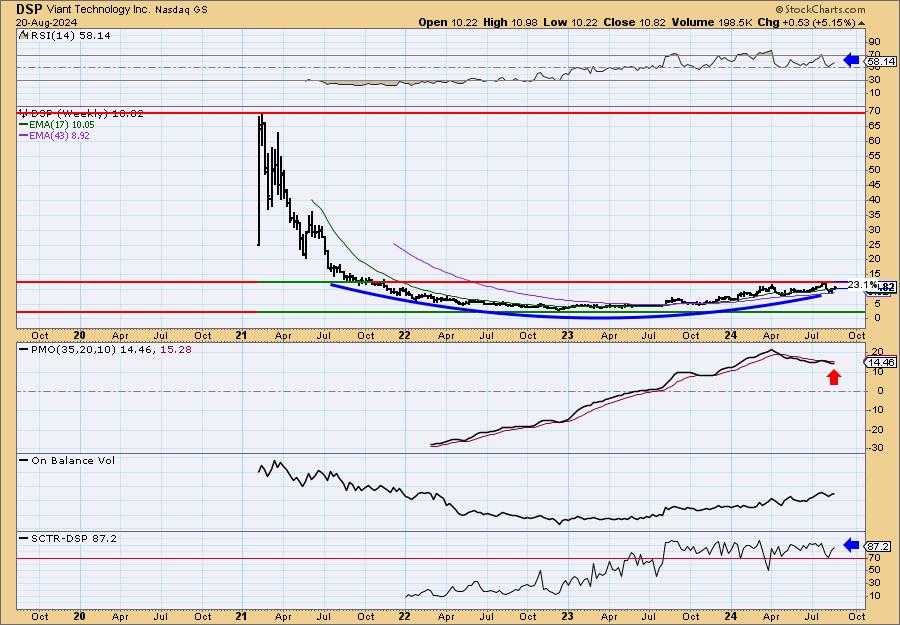Click the 58.14 RSI axis value tag
This screenshot has width=900, height=625.
tap(881, 61)
